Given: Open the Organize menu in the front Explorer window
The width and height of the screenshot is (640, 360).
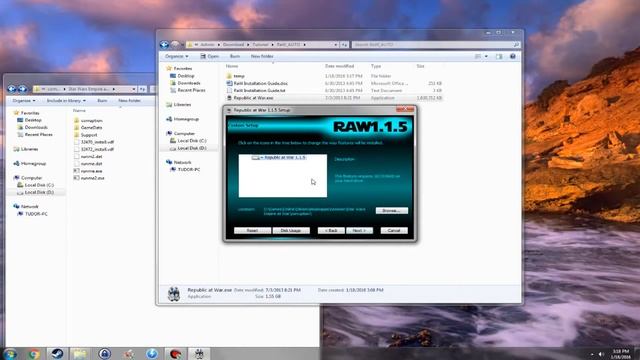Looking at the screenshot, I should [176, 56].
